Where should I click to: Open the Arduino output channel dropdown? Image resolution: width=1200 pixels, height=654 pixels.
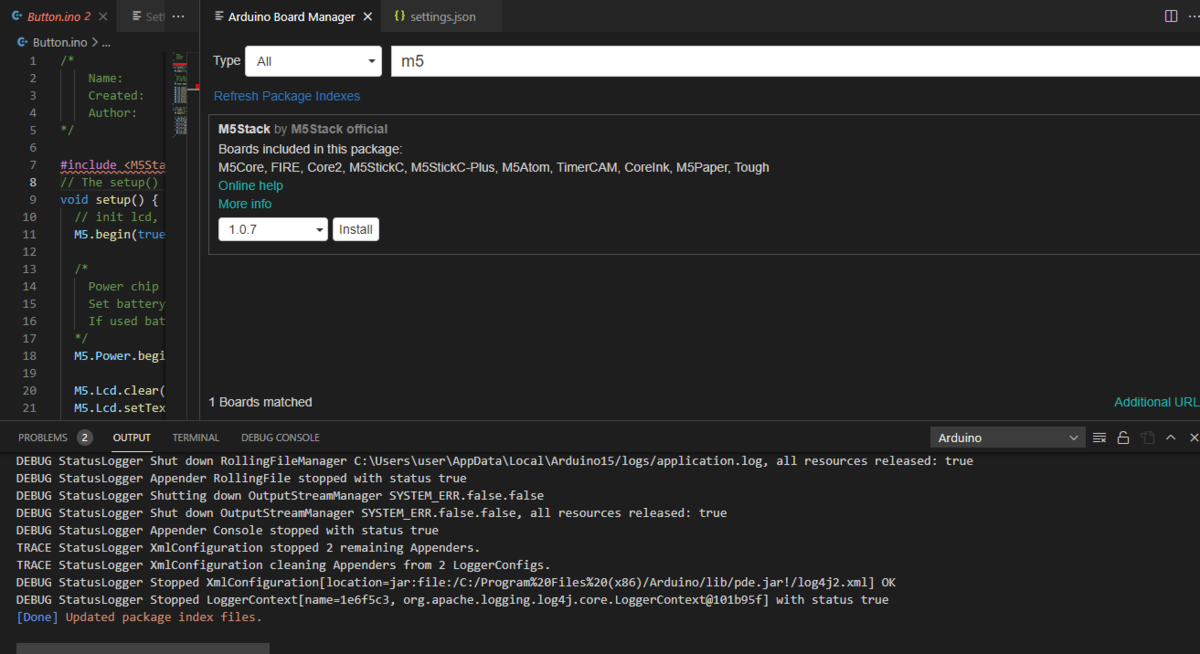click(1008, 438)
